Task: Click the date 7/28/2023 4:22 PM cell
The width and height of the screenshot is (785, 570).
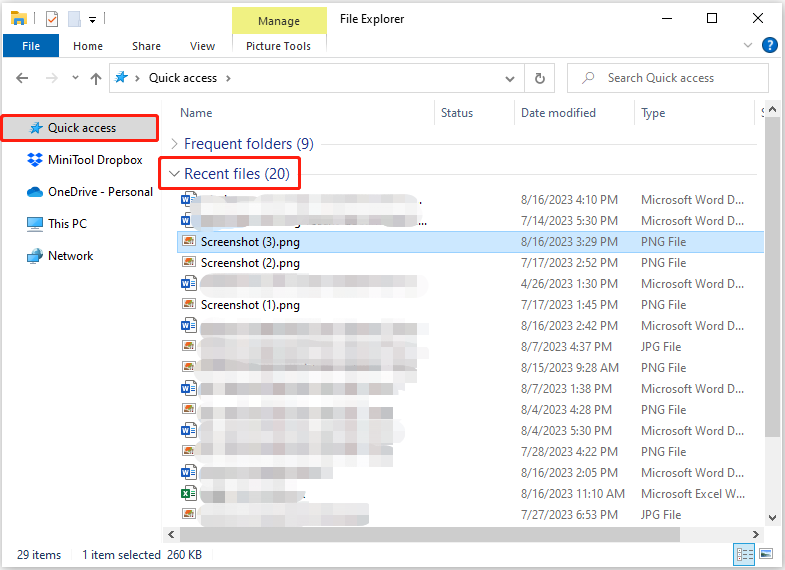Action: coord(569,452)
